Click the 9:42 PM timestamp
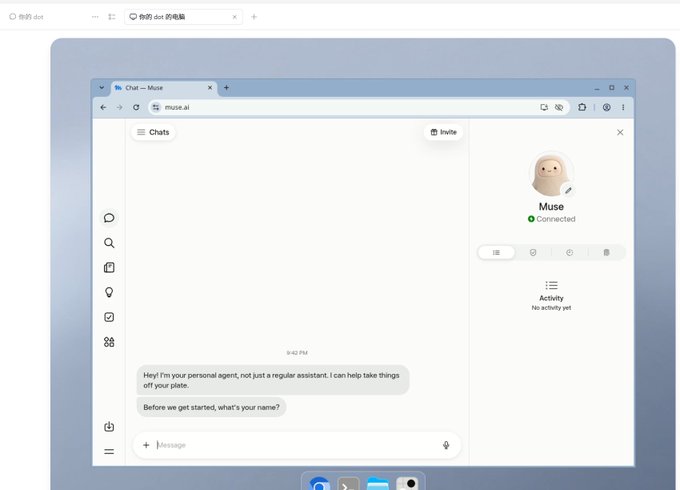 click(x=297, y=353)
